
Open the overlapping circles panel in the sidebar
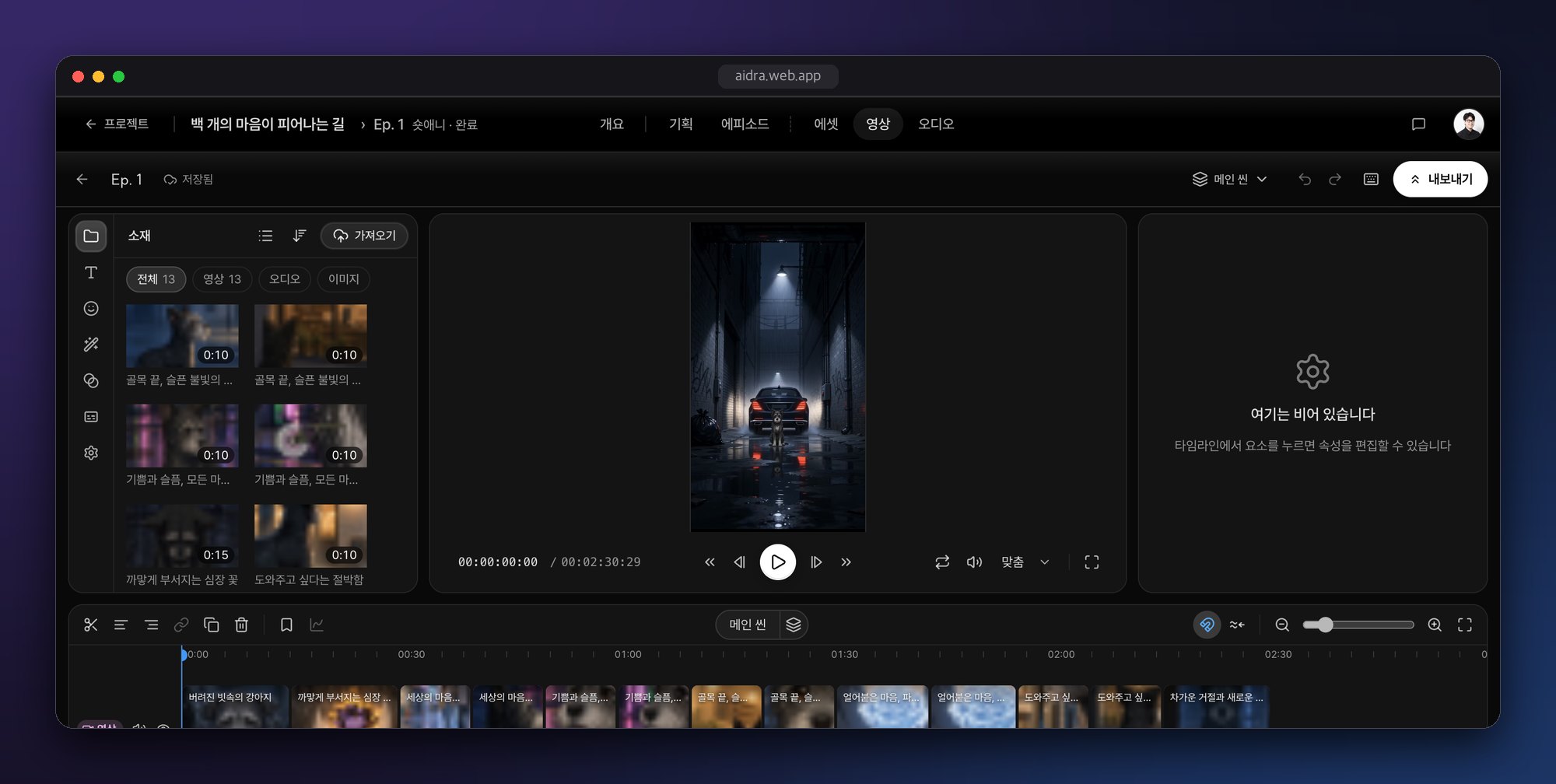[x=91, y=380]
